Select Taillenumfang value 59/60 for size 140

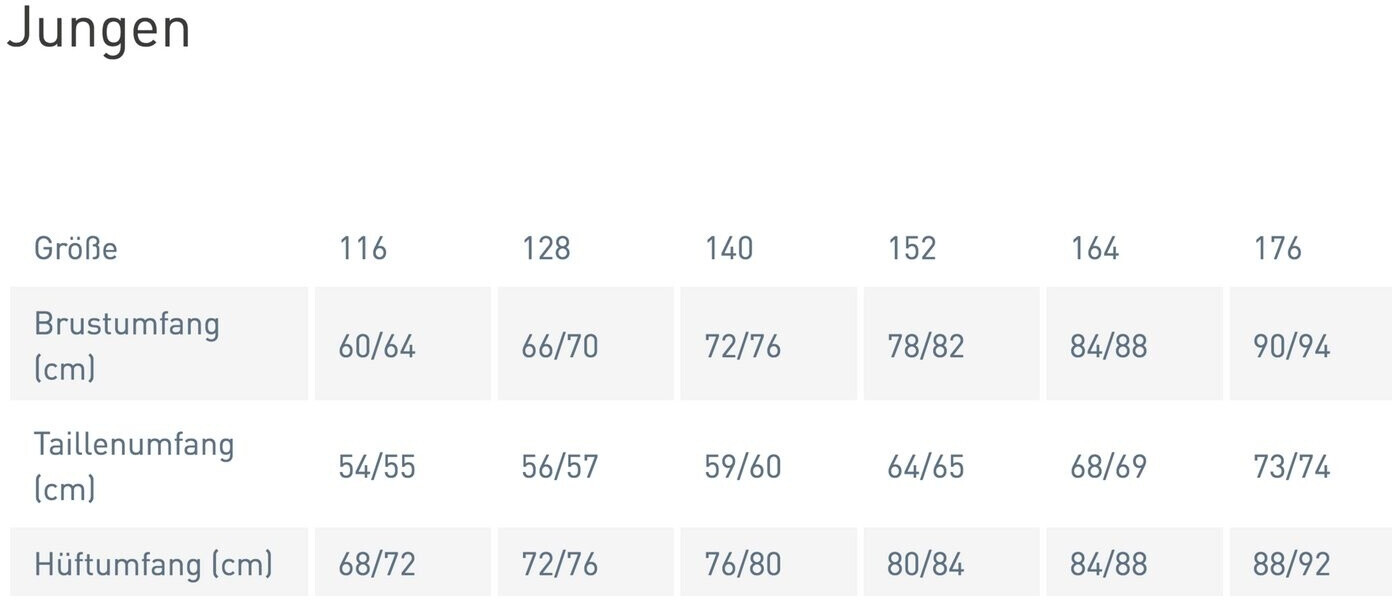743,466
